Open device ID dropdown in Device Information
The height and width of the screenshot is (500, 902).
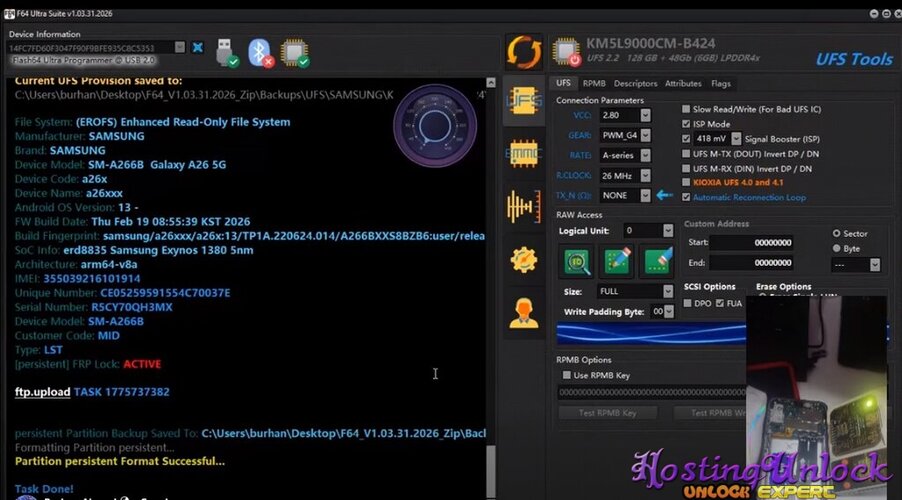tap(180, 47)
